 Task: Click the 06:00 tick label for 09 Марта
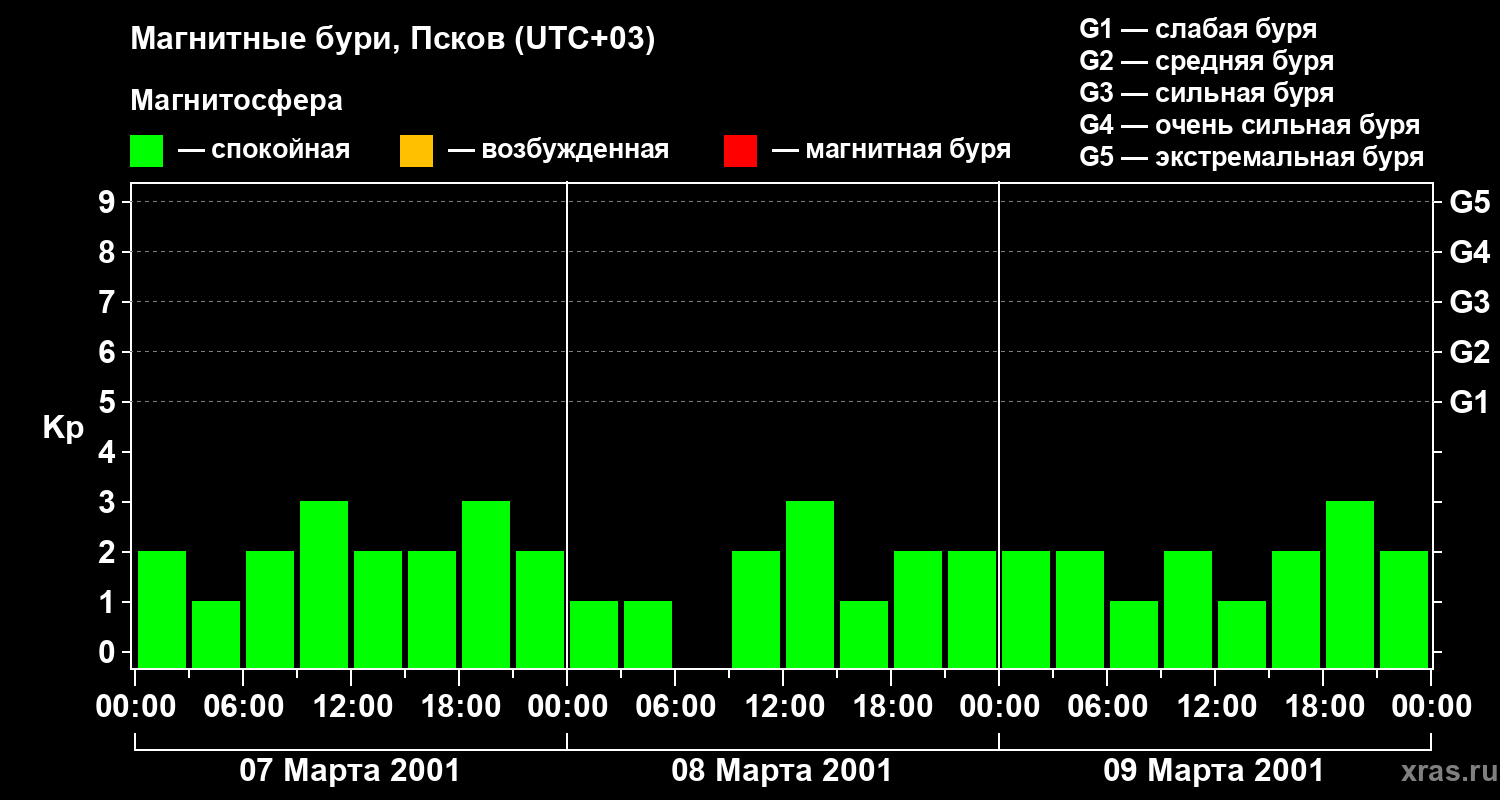[1107, 707]
